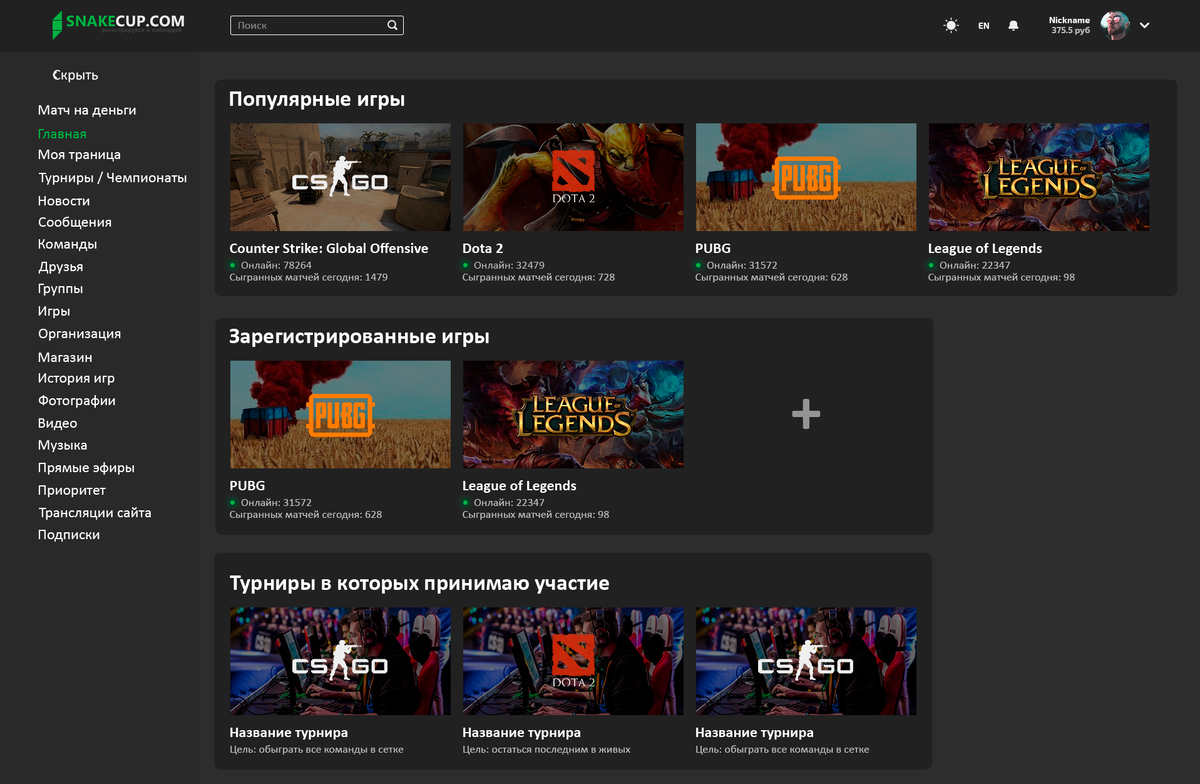Click Dota 2 title under popular games
Viewport: 1200px width, 784px height.
[x=482, y=248]
